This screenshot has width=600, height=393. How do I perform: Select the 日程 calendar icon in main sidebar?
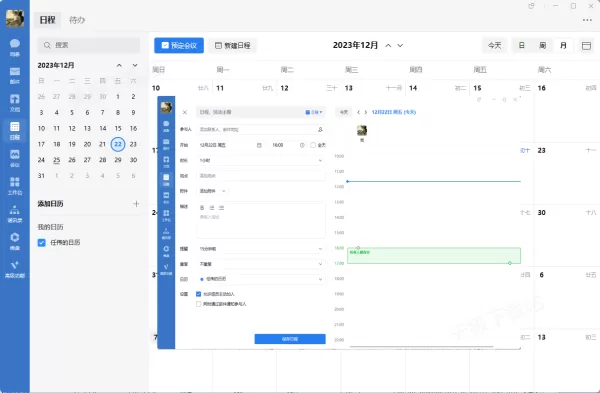(x=15, y=130)
